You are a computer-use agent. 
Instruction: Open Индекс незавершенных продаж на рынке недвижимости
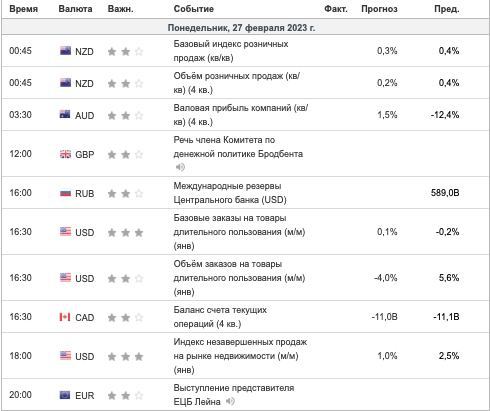(x=240, y=356)
